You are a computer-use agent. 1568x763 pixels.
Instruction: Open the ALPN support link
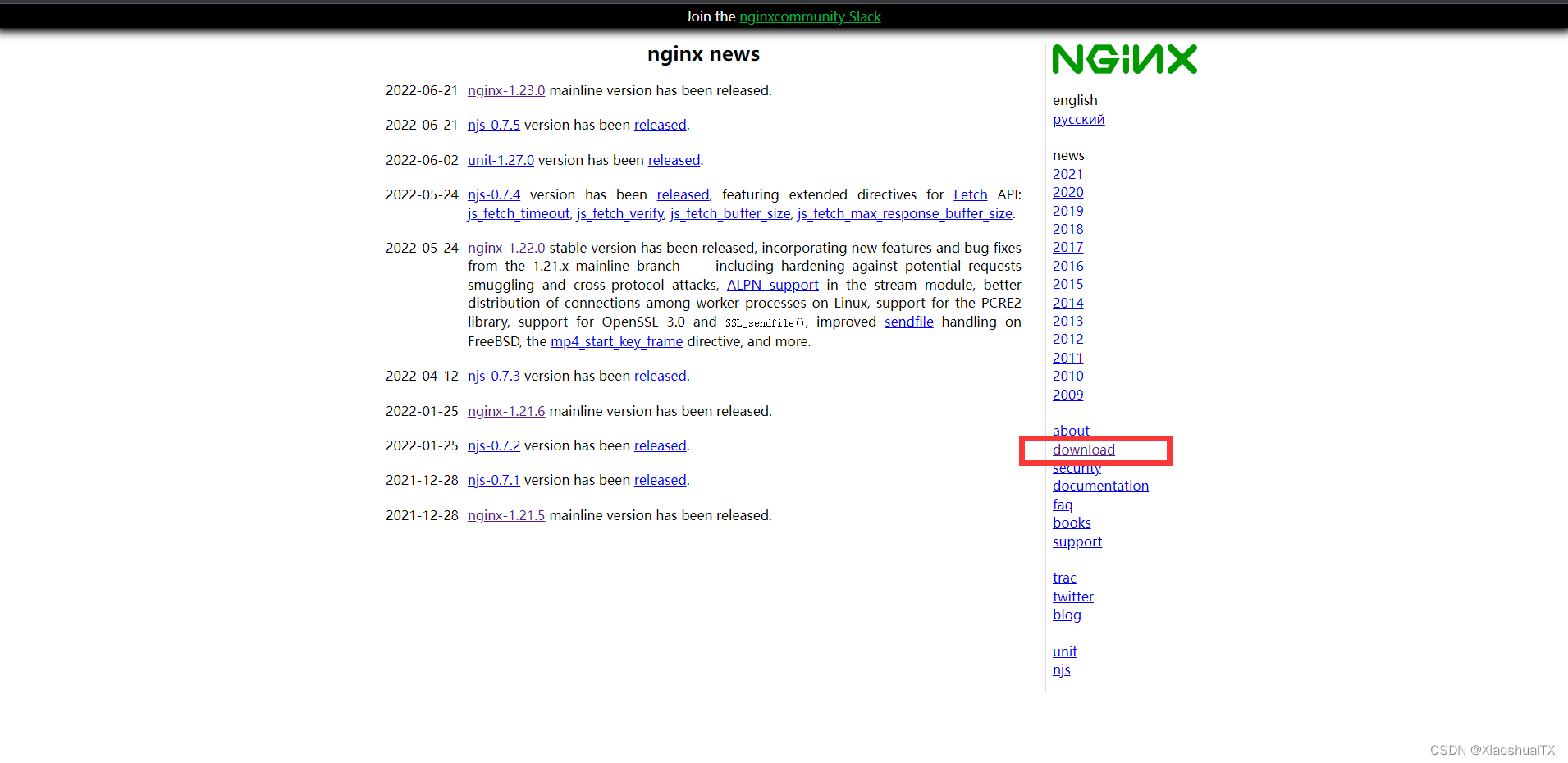(x=773, y=285)
